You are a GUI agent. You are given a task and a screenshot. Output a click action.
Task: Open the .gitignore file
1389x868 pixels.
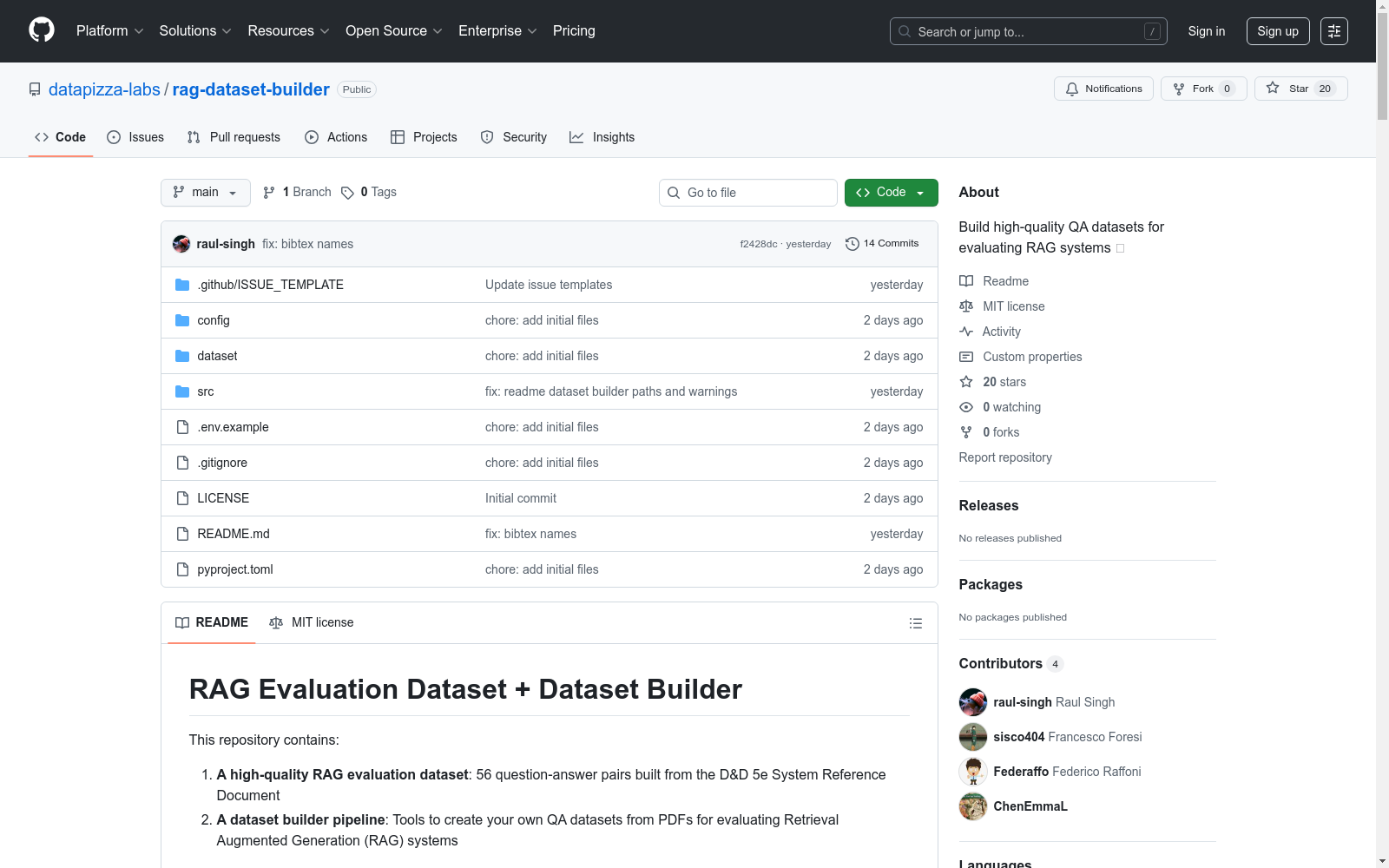coord(222,463)
